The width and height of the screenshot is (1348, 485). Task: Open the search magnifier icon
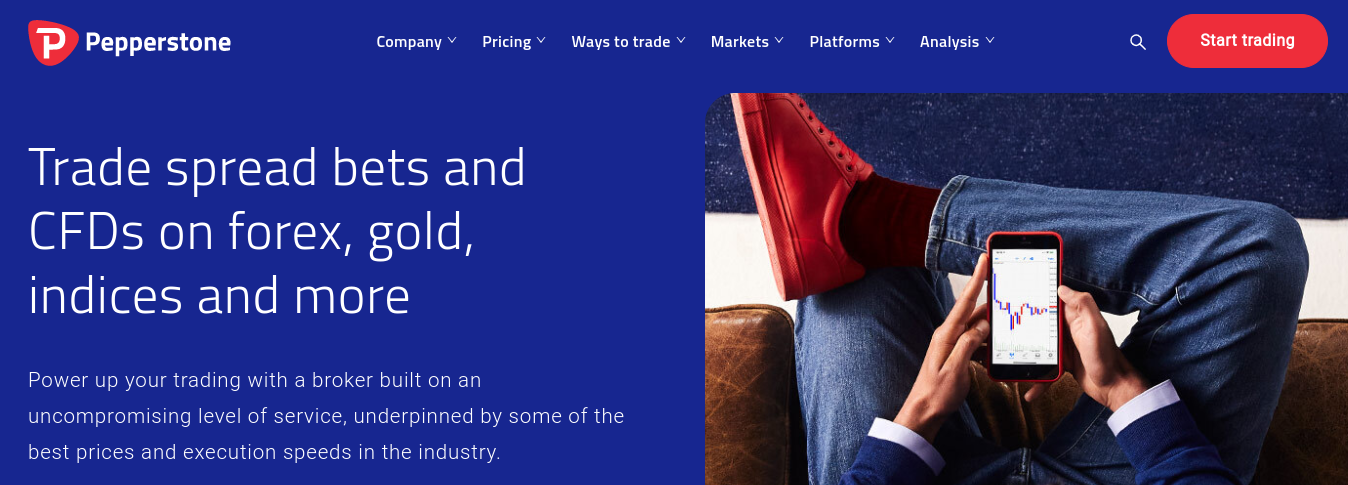tap(1137, 42)
